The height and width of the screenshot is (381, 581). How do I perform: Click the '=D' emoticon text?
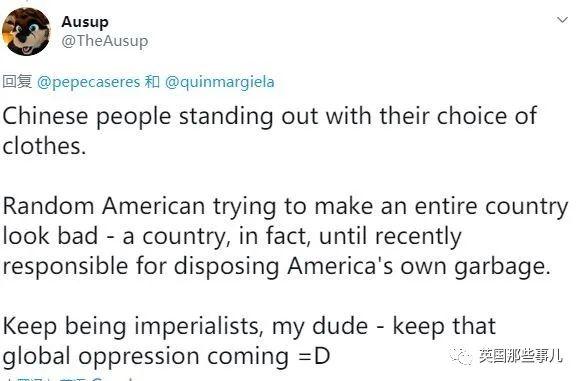pos(313,357)
